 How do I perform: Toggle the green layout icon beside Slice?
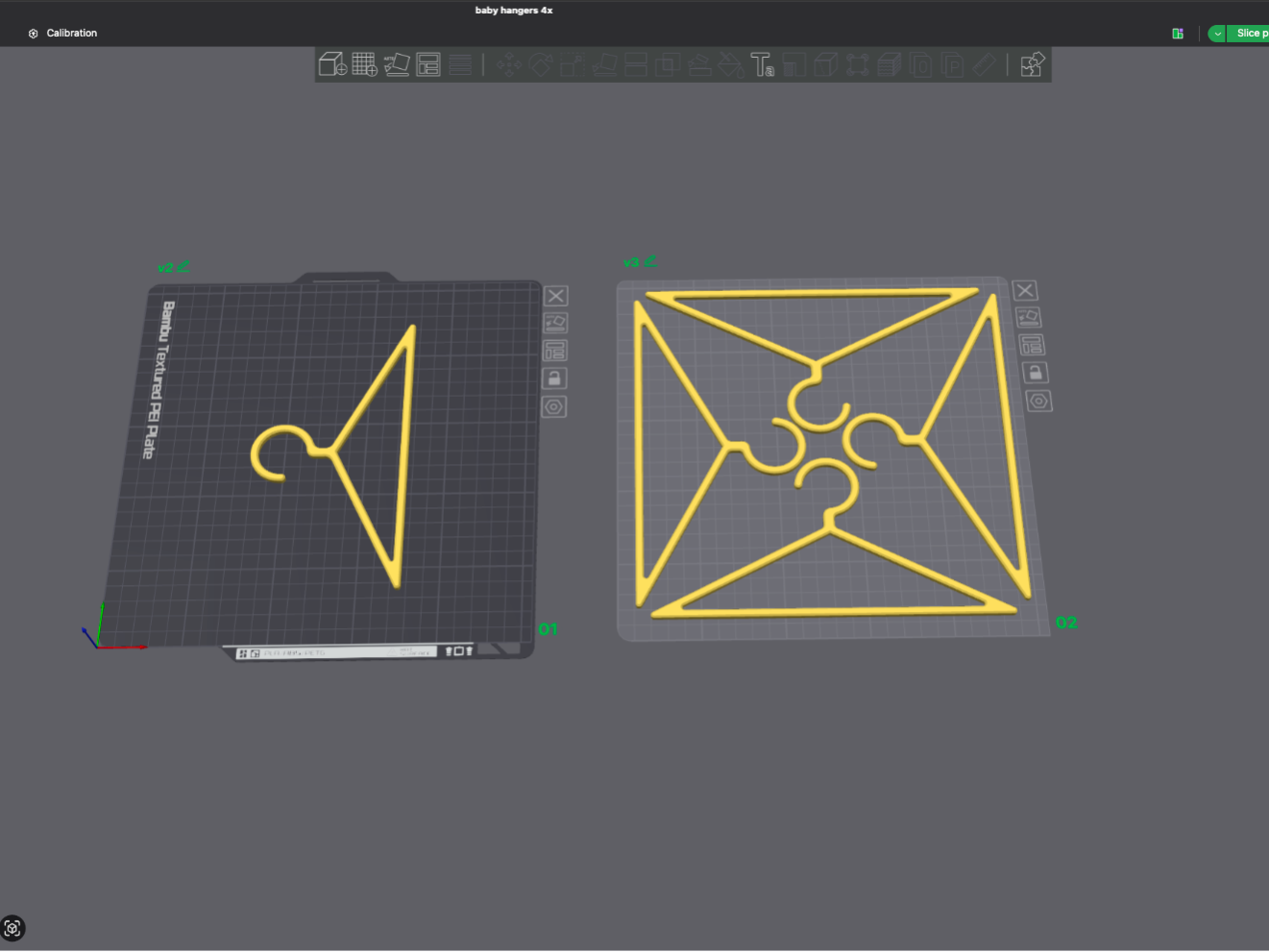[1178, 34]
